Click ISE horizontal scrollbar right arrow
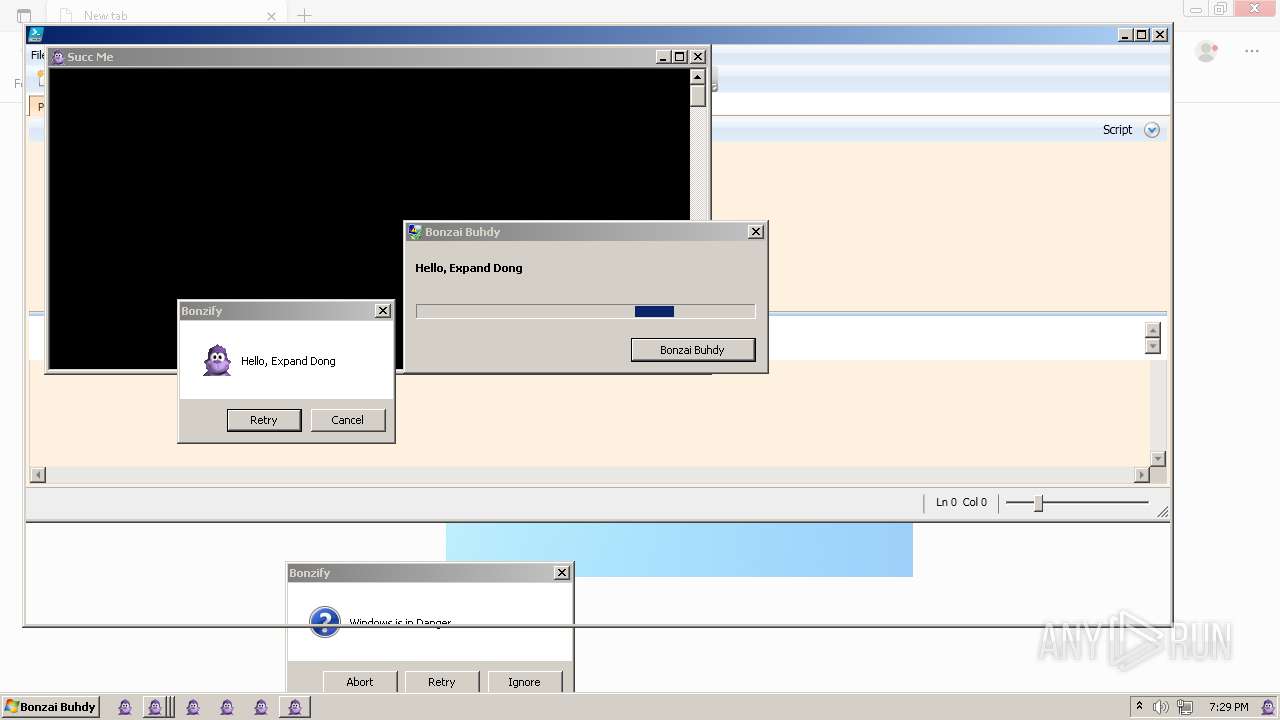This screenshot has height=720, width=1280. point(1141,475)
